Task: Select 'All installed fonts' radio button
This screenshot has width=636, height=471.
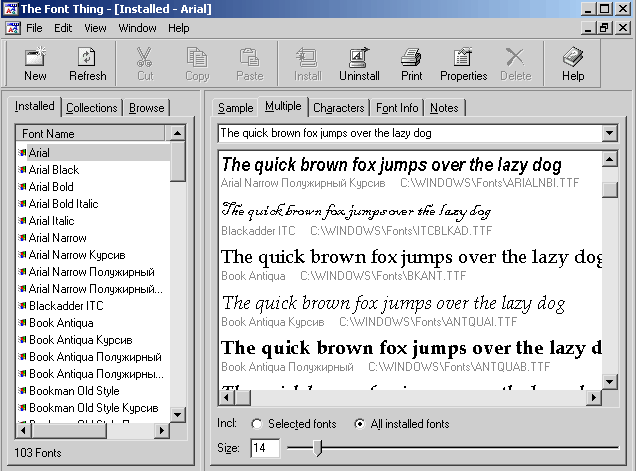Action: click(359, 424)
